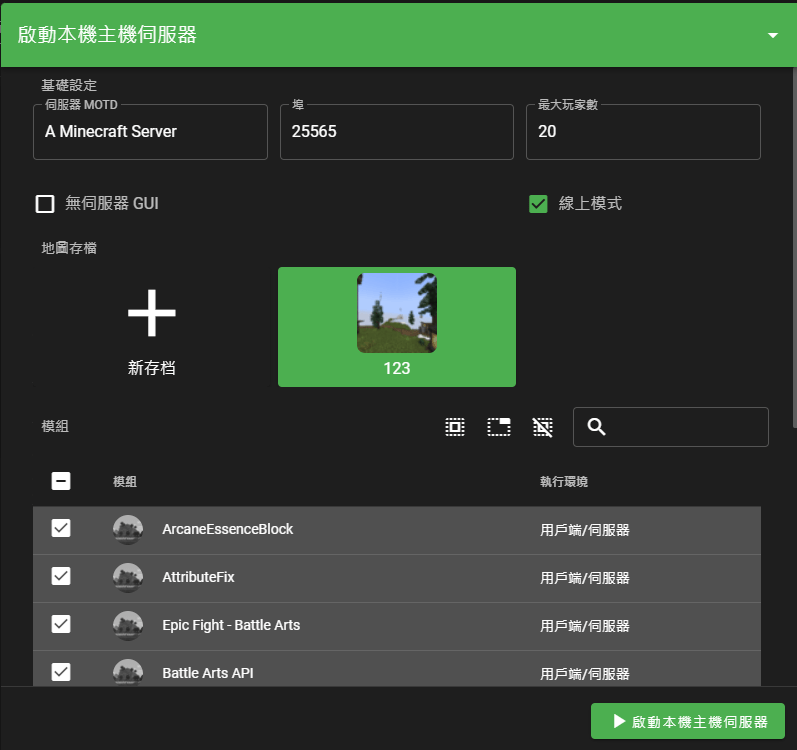Uncheck the ArcaneEssenceBlock mod checkbox
The height and width of the screenshot is (750, 797).
click(61, 528)
